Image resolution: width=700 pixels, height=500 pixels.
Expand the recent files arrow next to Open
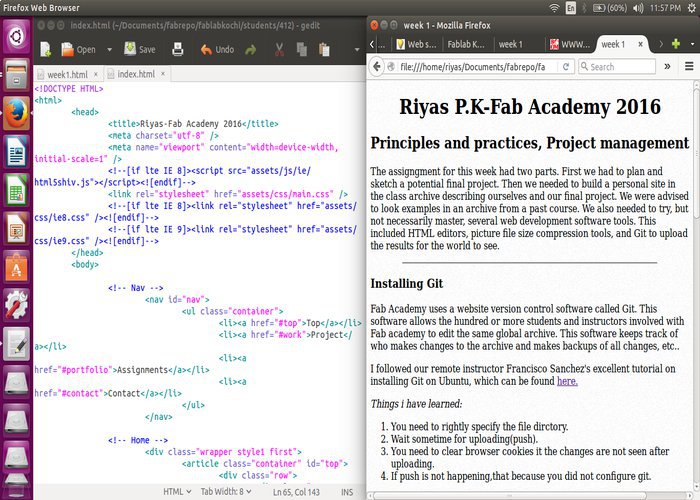pos(109,50)
